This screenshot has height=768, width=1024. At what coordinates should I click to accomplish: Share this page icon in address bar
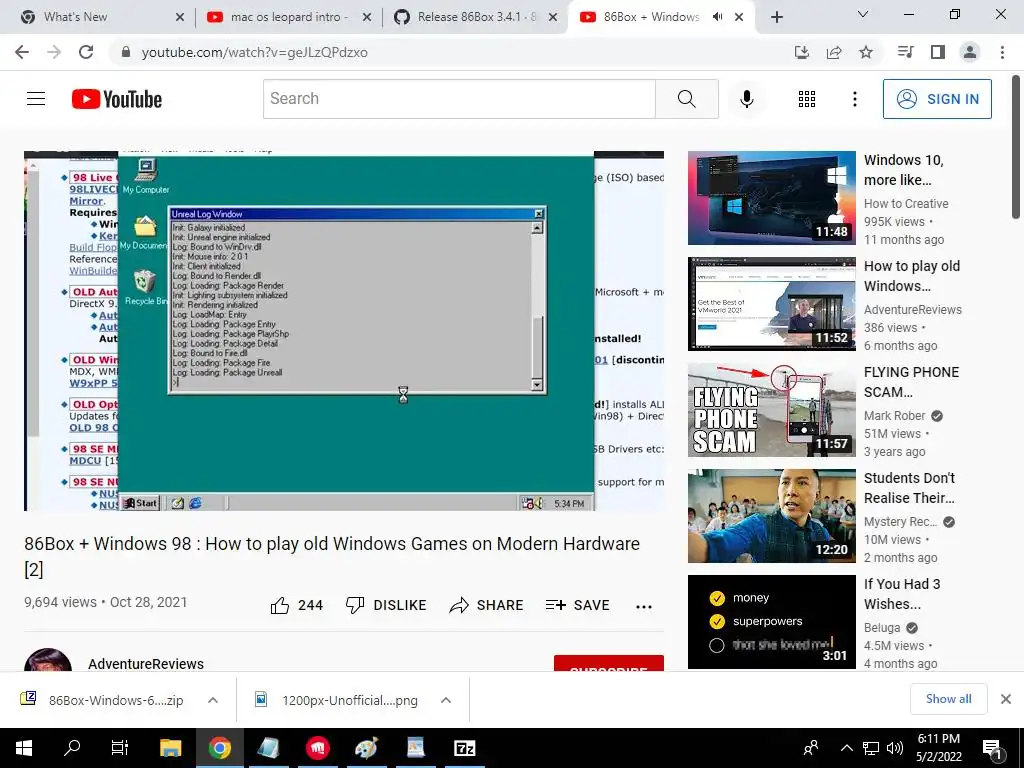tap(834, 52)
